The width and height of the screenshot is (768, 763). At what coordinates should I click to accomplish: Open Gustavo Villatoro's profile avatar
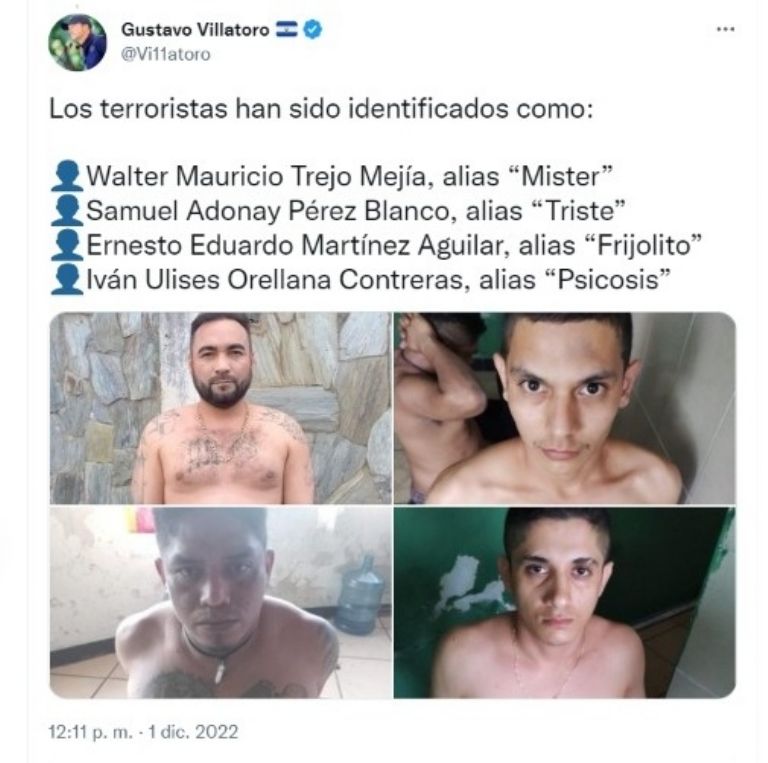[77, 43]
